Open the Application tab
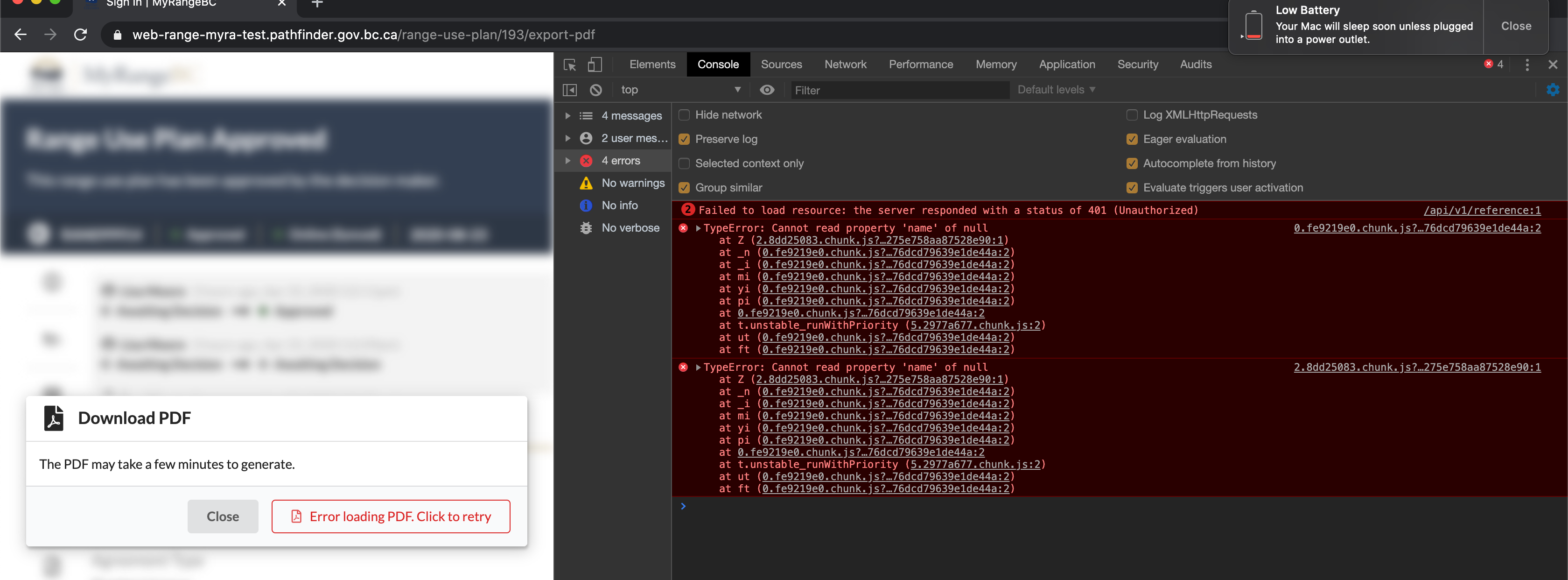The image size is (1568, 580). (x=1066, y=64)
